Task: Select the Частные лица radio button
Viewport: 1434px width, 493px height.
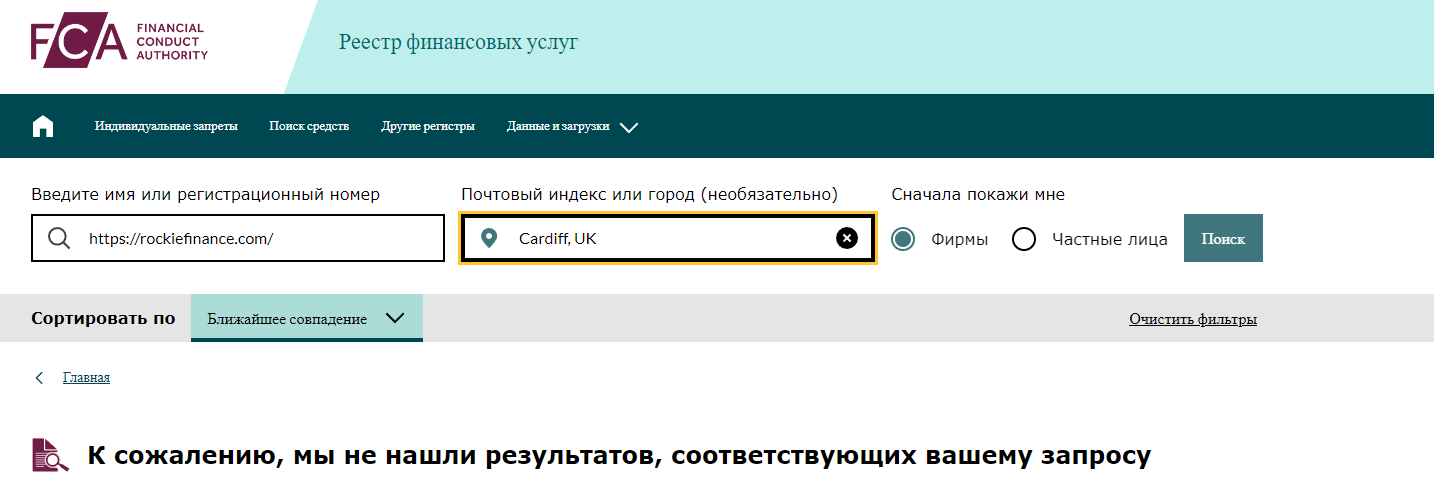Action: pos(1024,239)
